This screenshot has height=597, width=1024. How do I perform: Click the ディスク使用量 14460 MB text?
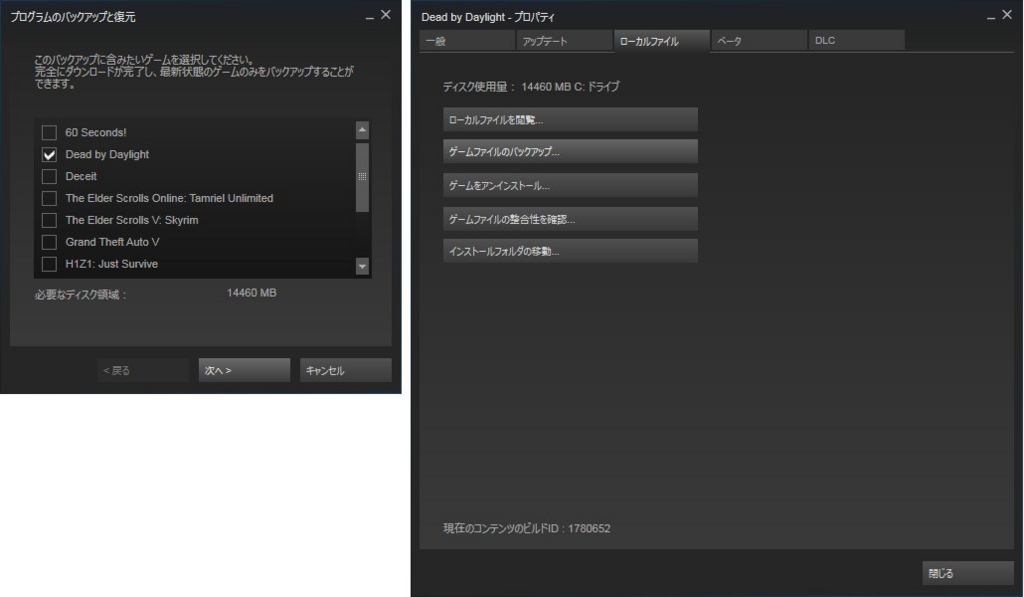click(531, 86)
